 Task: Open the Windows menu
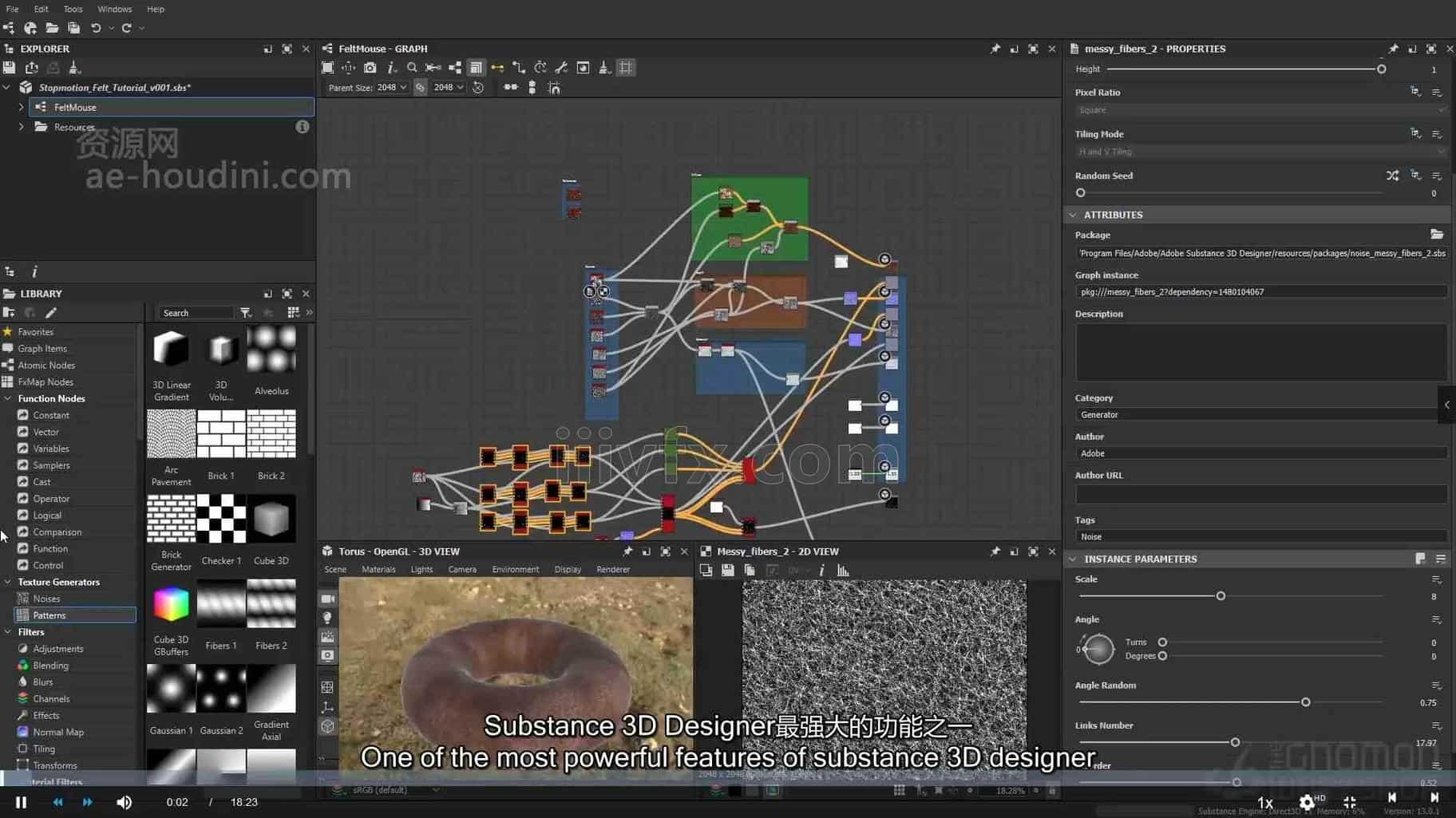[114, 9]
